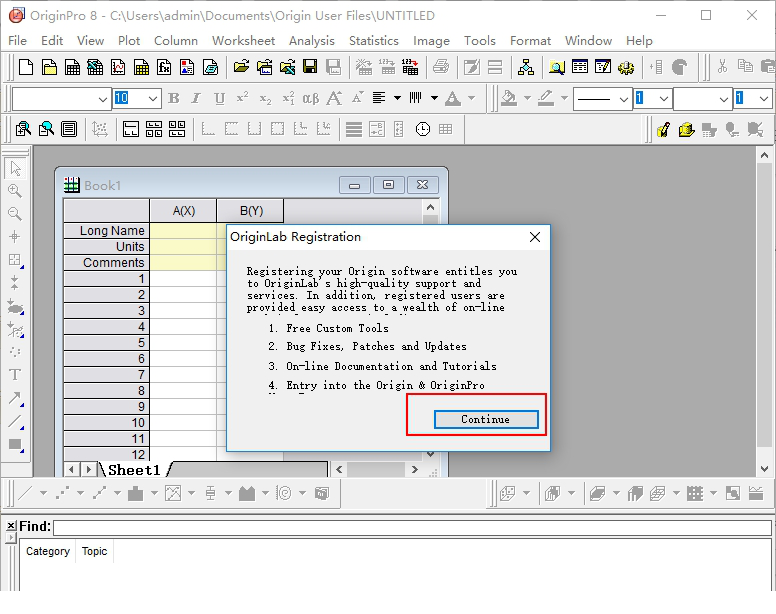Click the Column chart plot button
Viewport: 776px width, 614px height.
point(136,493)
